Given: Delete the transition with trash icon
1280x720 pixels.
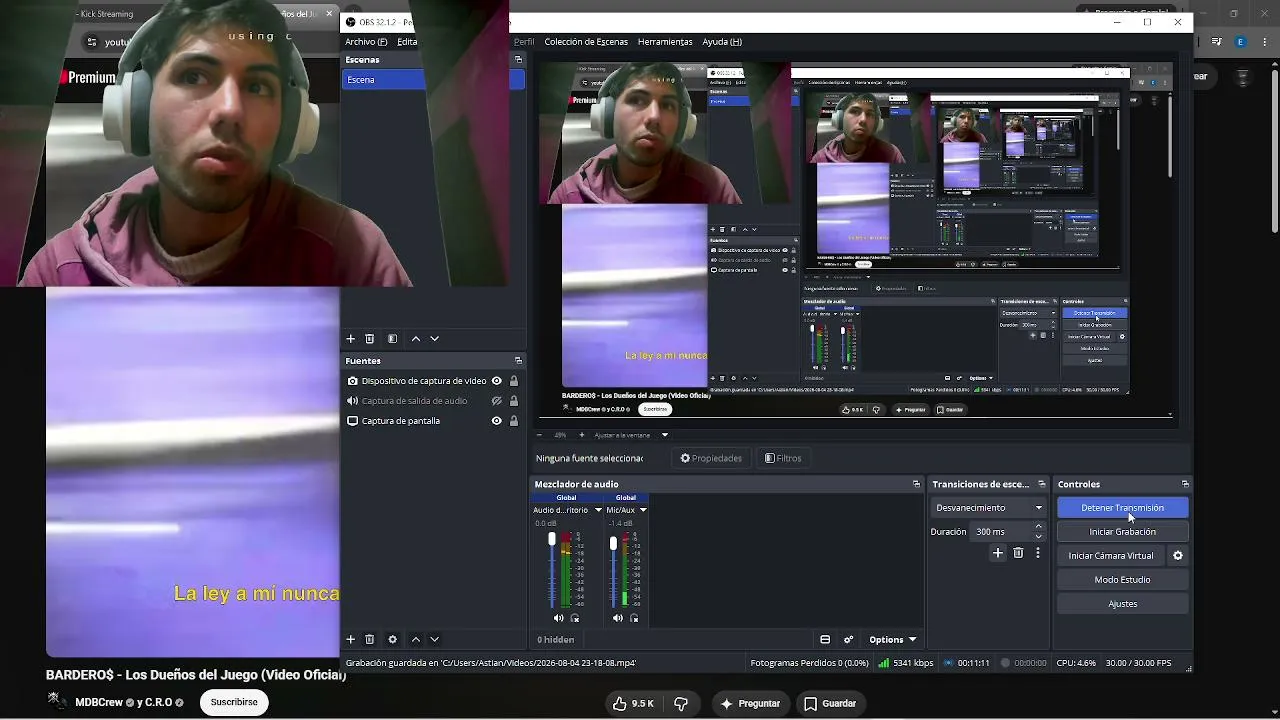Looking at the screenshot, I should click(x=1018, y=553).
